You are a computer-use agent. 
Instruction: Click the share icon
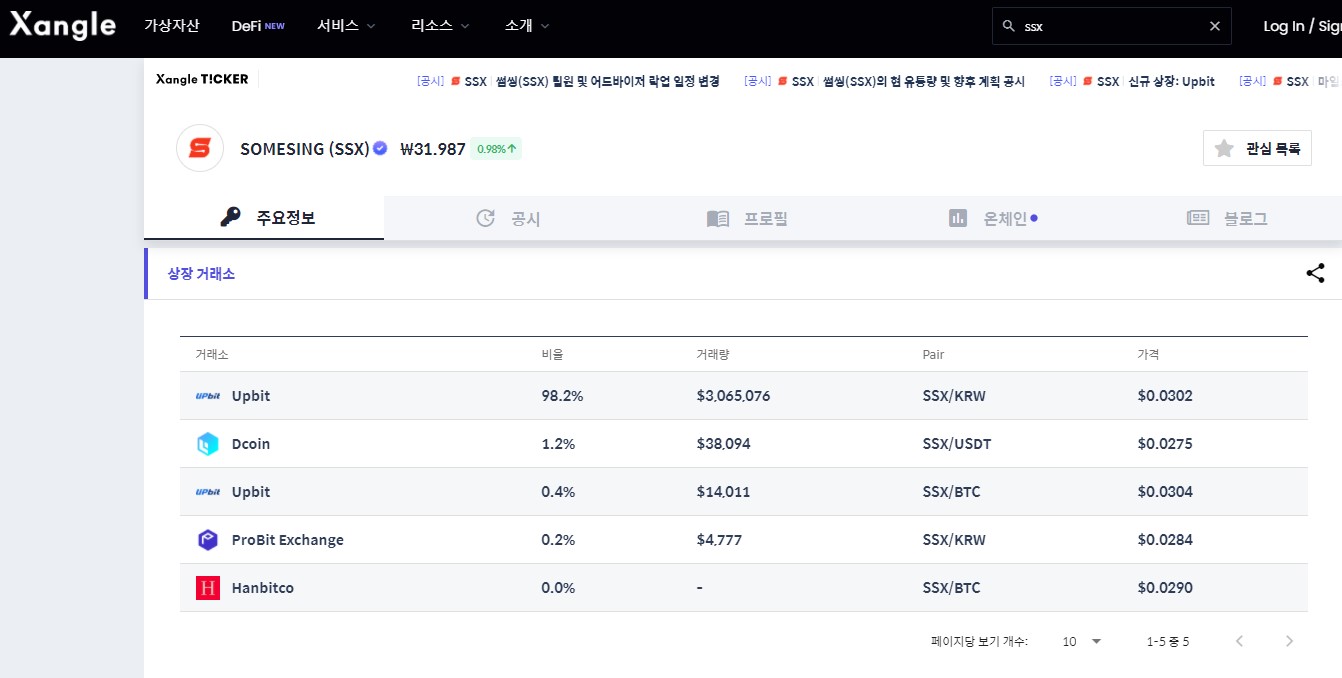[x=1315, y=273]
